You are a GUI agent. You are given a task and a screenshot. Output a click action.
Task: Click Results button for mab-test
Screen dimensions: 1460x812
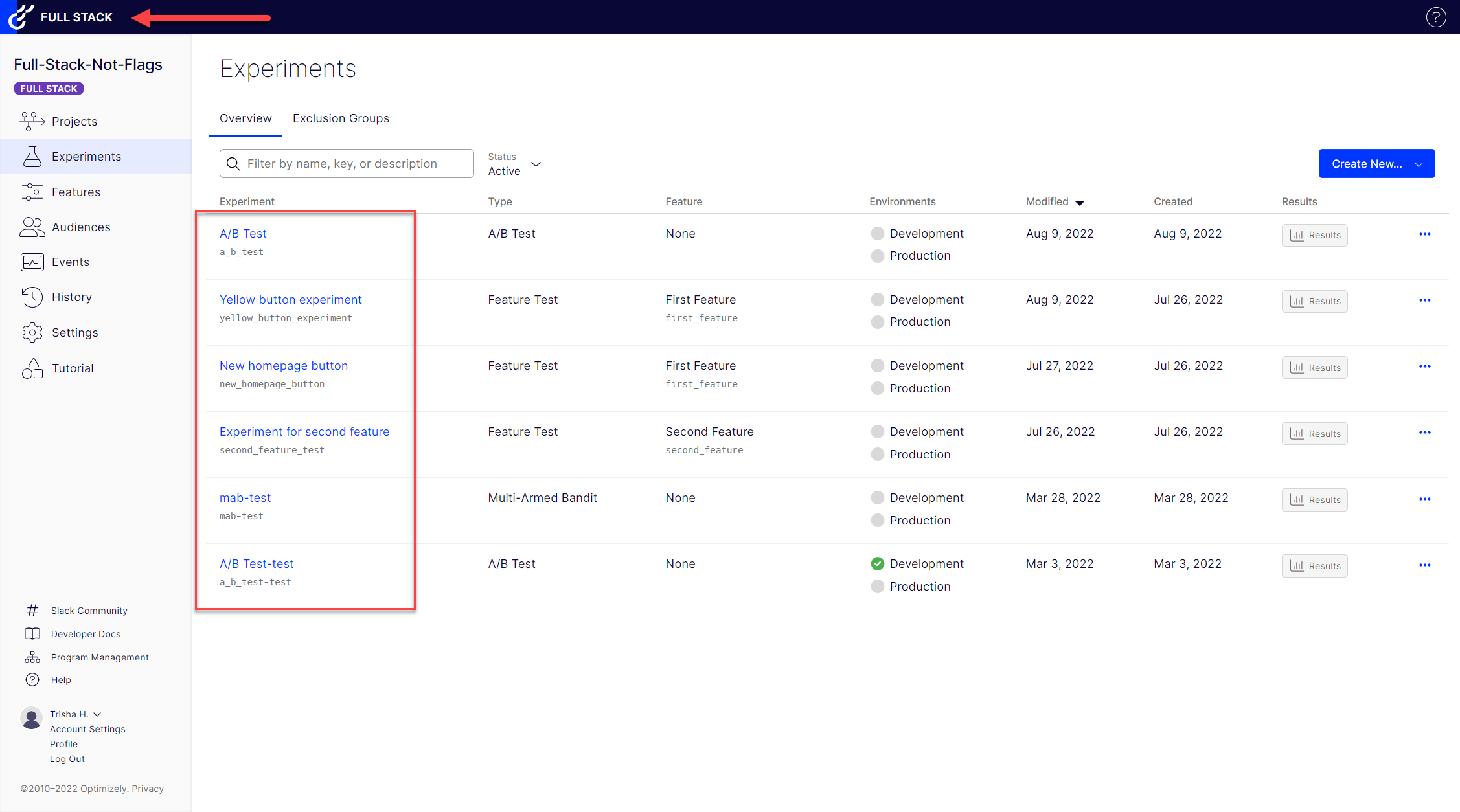(x=1314, y=500)
